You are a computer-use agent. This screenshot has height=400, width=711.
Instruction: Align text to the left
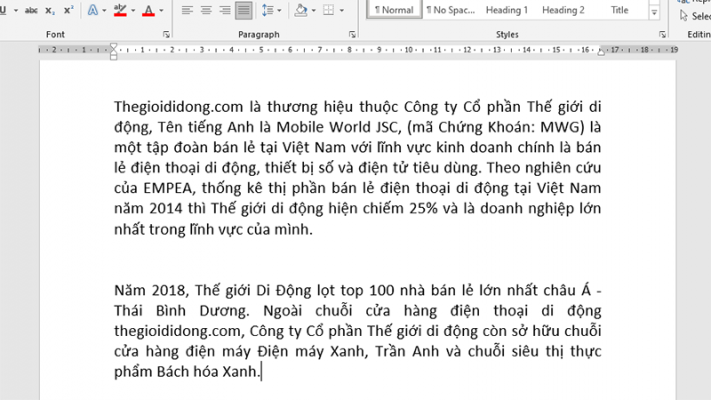click(x=187, y=10)
